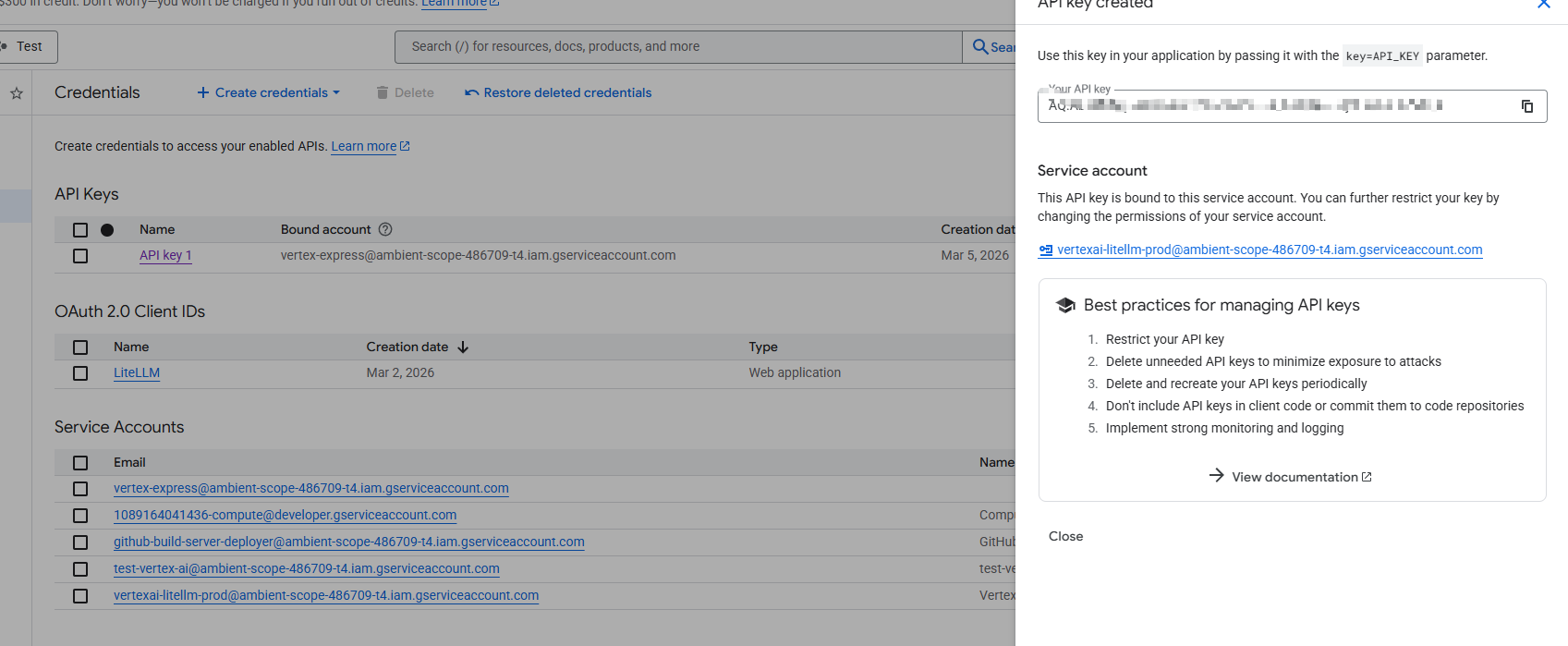
Task: Click into the resources search field
Action: (677, 47)
